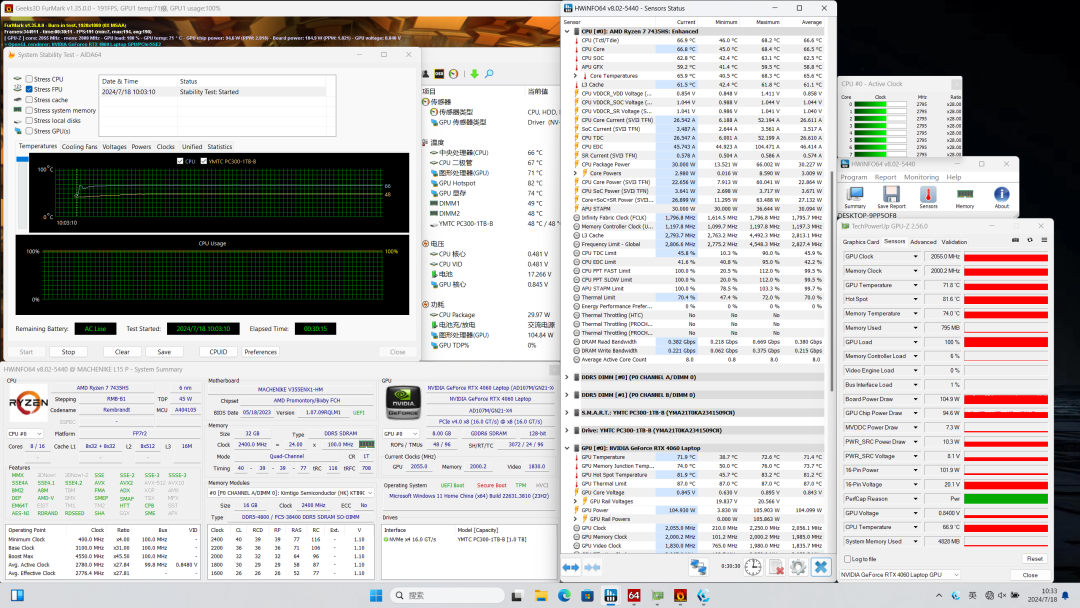Click the HWiNFO sensor settings gear icon
The width and height of the screenshot is (1080, 608).
(798, 567)
